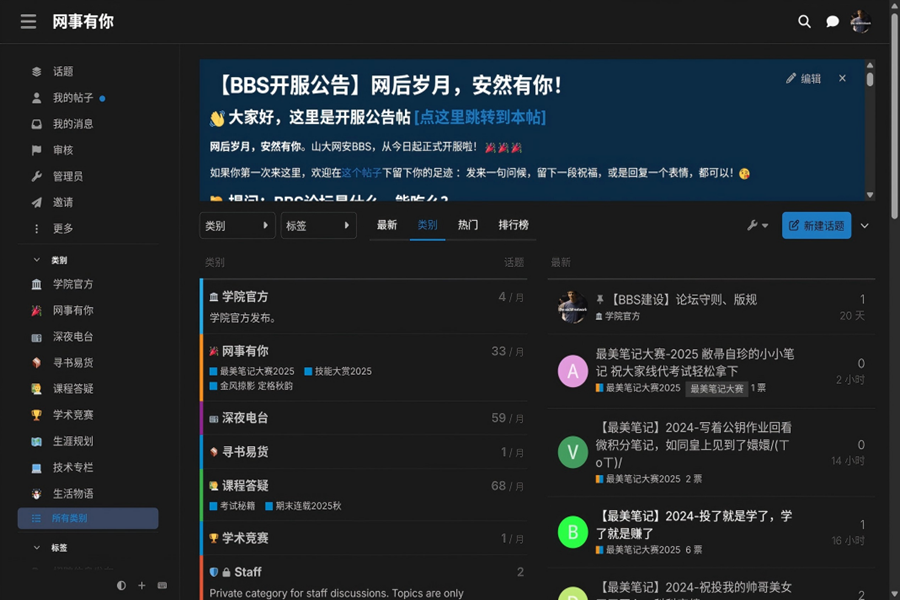Open the user avatar menu

[860, 21]
